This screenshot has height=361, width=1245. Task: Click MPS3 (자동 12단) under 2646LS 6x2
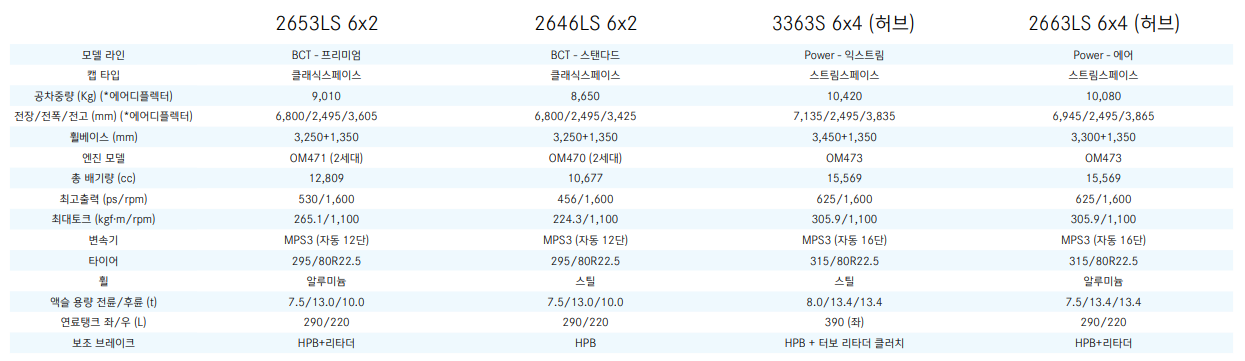click(x=586, y=241)
